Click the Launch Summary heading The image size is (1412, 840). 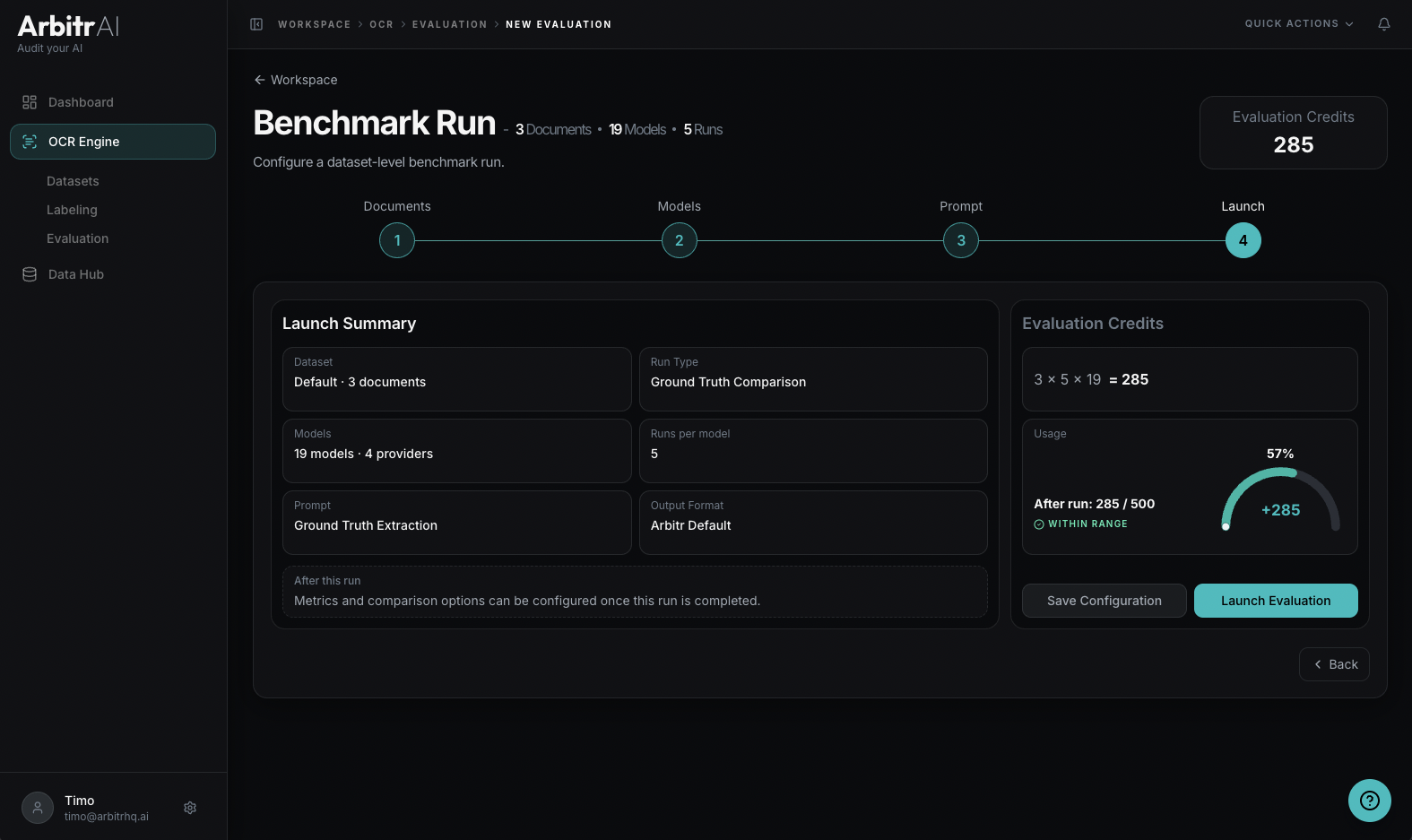point(349,324)
